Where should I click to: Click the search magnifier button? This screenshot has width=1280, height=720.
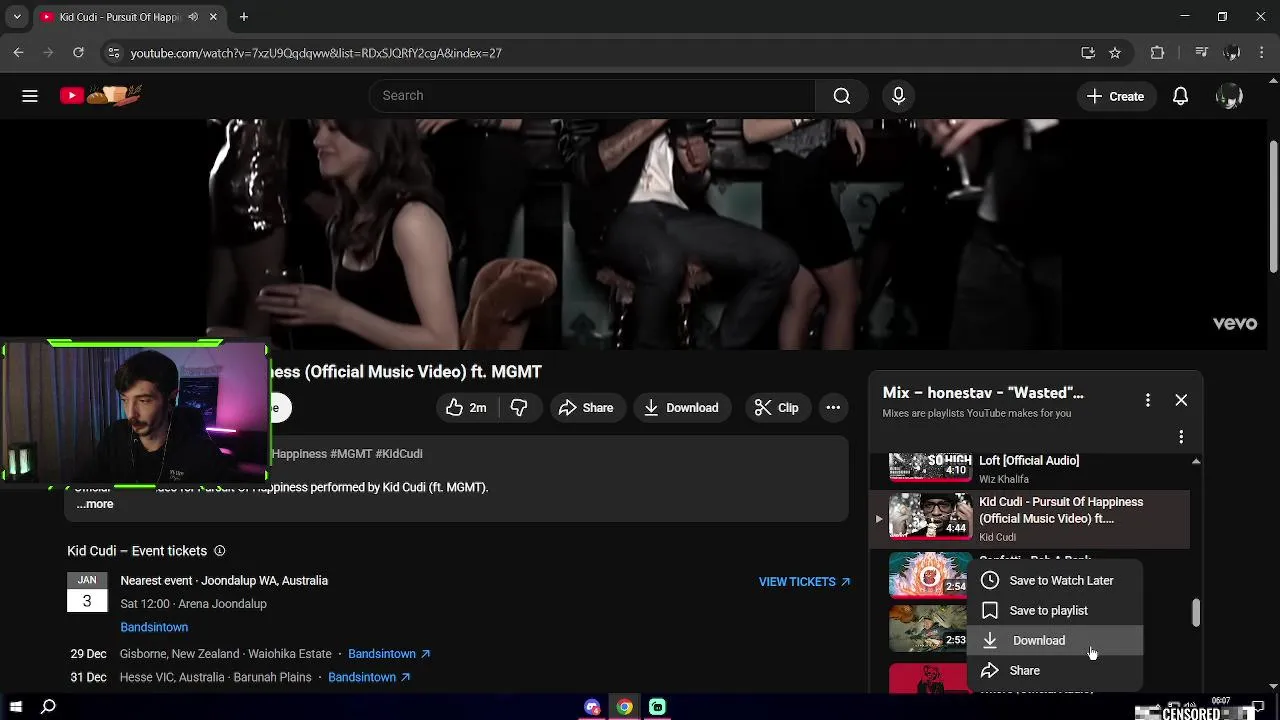pos(842,96)
